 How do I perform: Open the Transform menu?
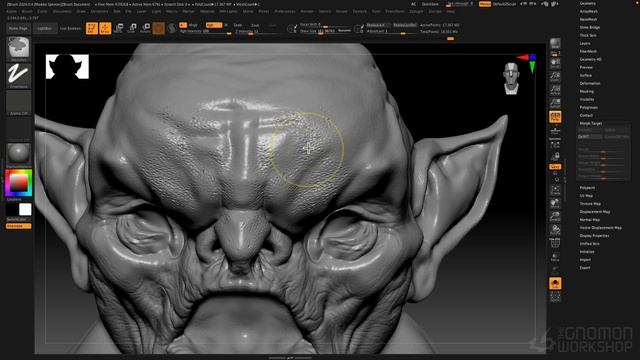395,11
